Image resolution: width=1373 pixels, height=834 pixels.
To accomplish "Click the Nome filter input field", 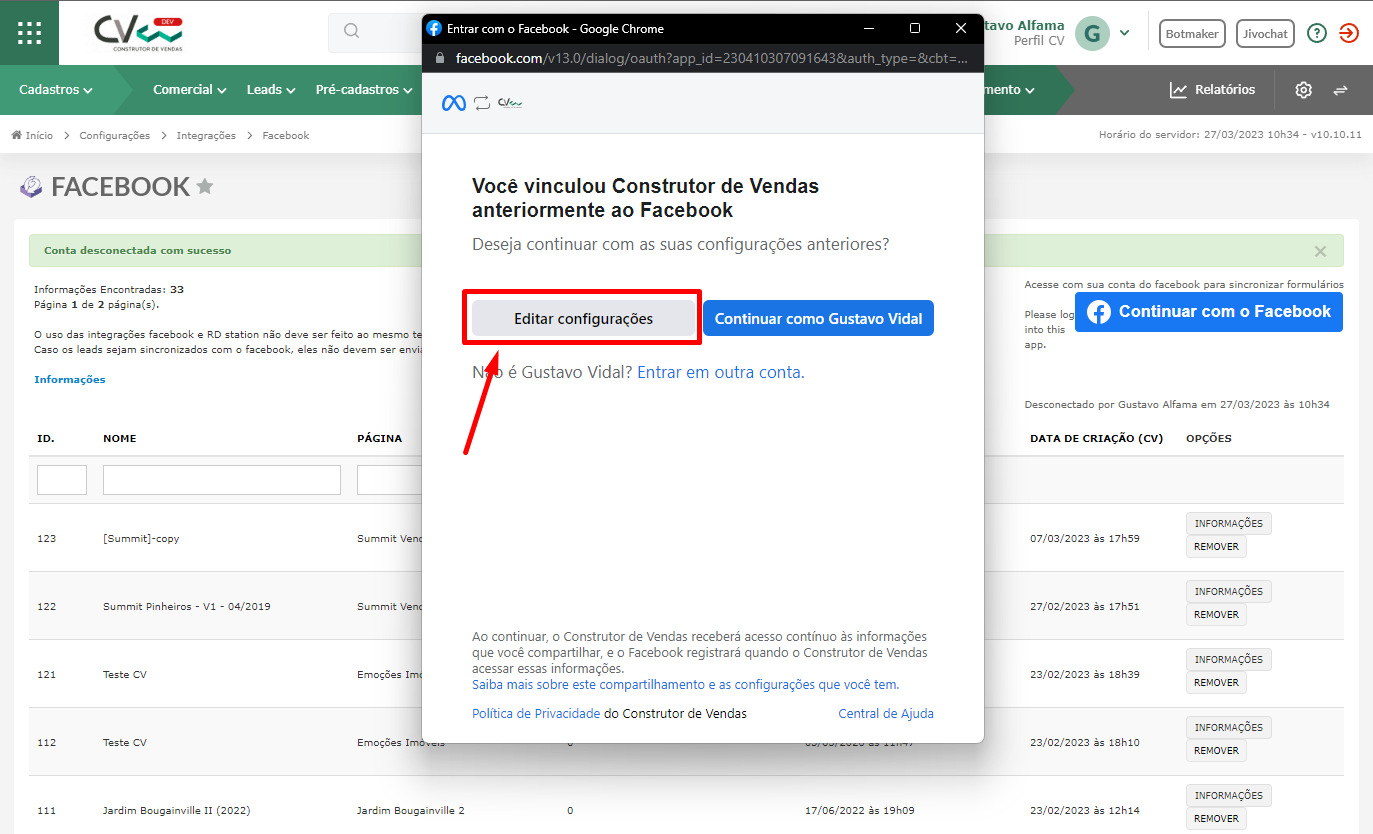I will 222,480.
